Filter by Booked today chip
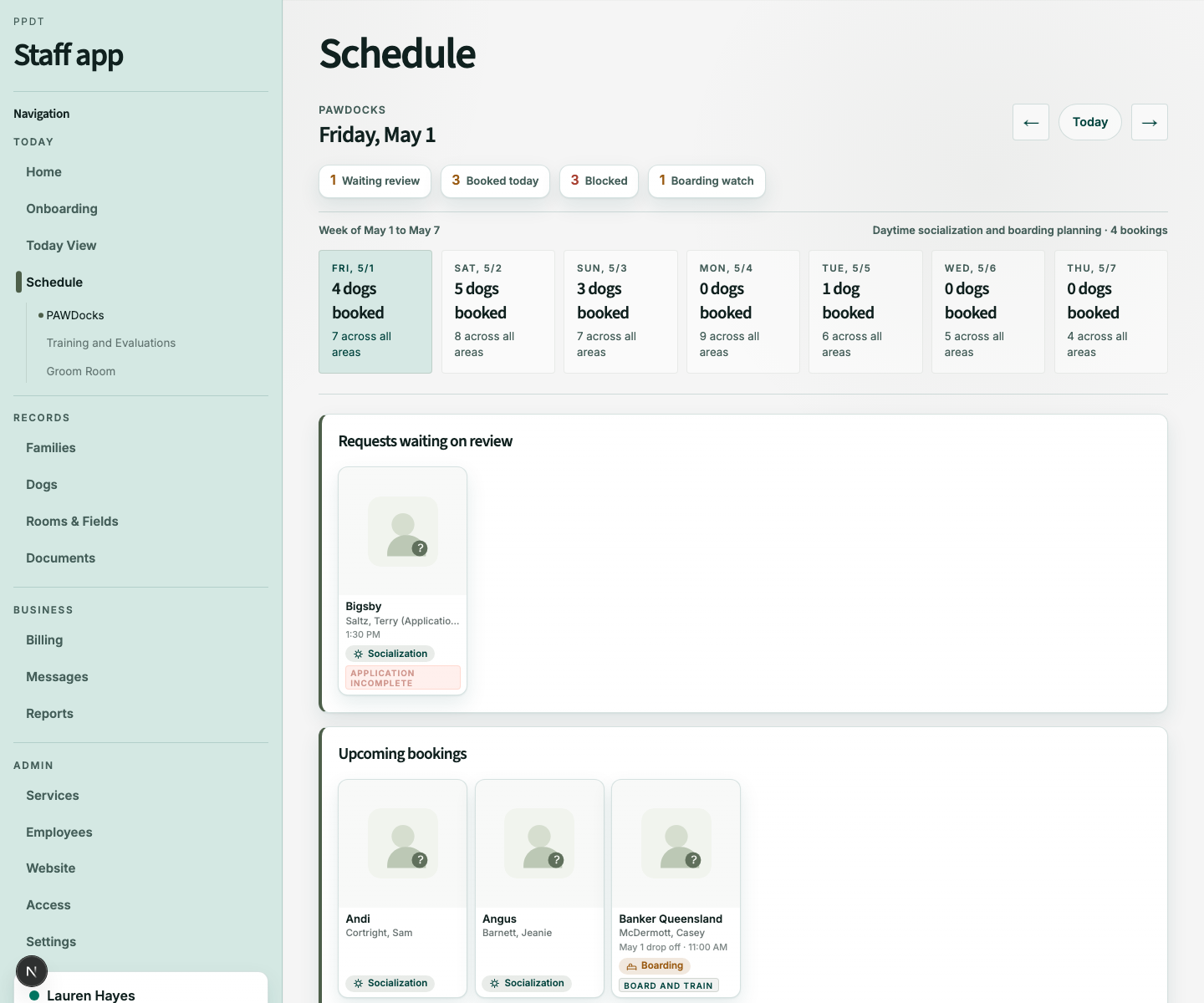 click(x=495, y=181)
